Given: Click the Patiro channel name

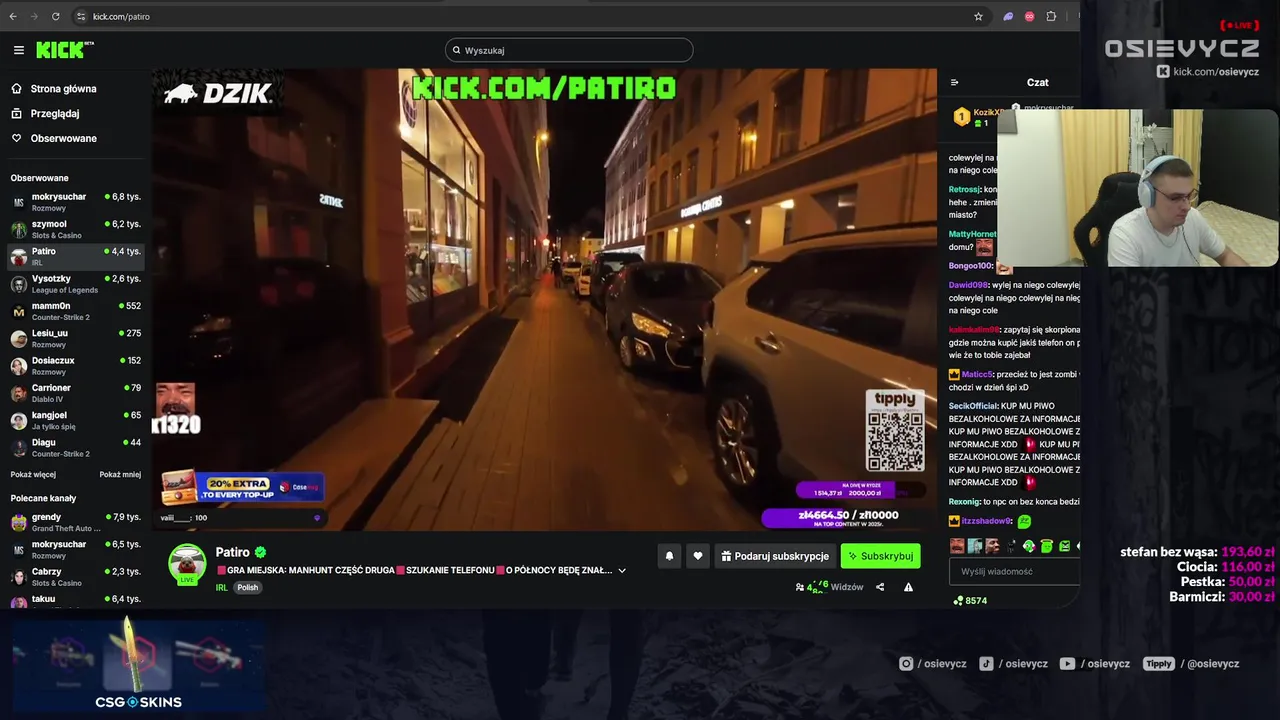Looking at the screenshot, I should tap(233, 552).
